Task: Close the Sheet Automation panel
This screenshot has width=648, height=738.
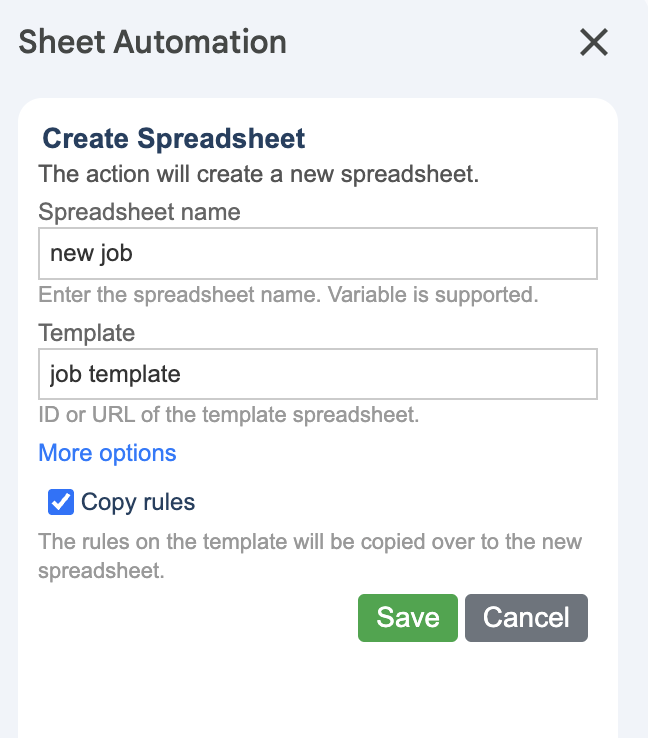Action: pyautogui.click(x=594, y=42)
